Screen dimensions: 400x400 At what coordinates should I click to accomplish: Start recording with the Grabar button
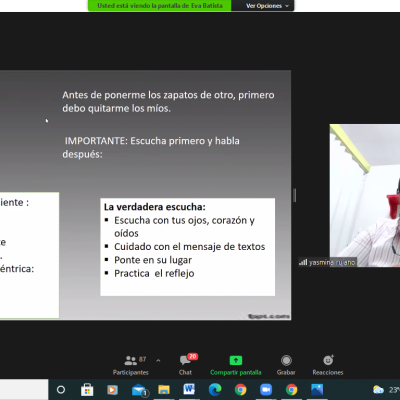point(286,365)
